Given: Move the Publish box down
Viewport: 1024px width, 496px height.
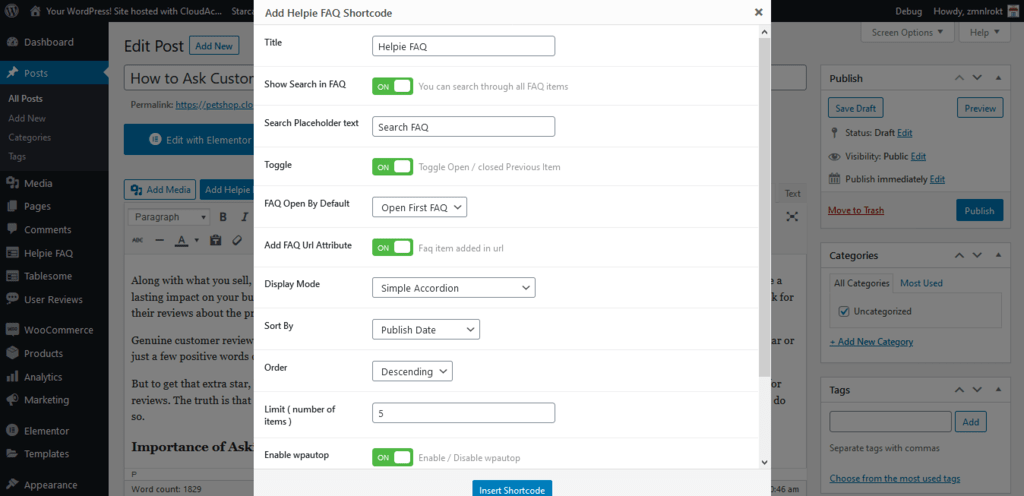Looking at the screenshot, I should click(977, 78).
